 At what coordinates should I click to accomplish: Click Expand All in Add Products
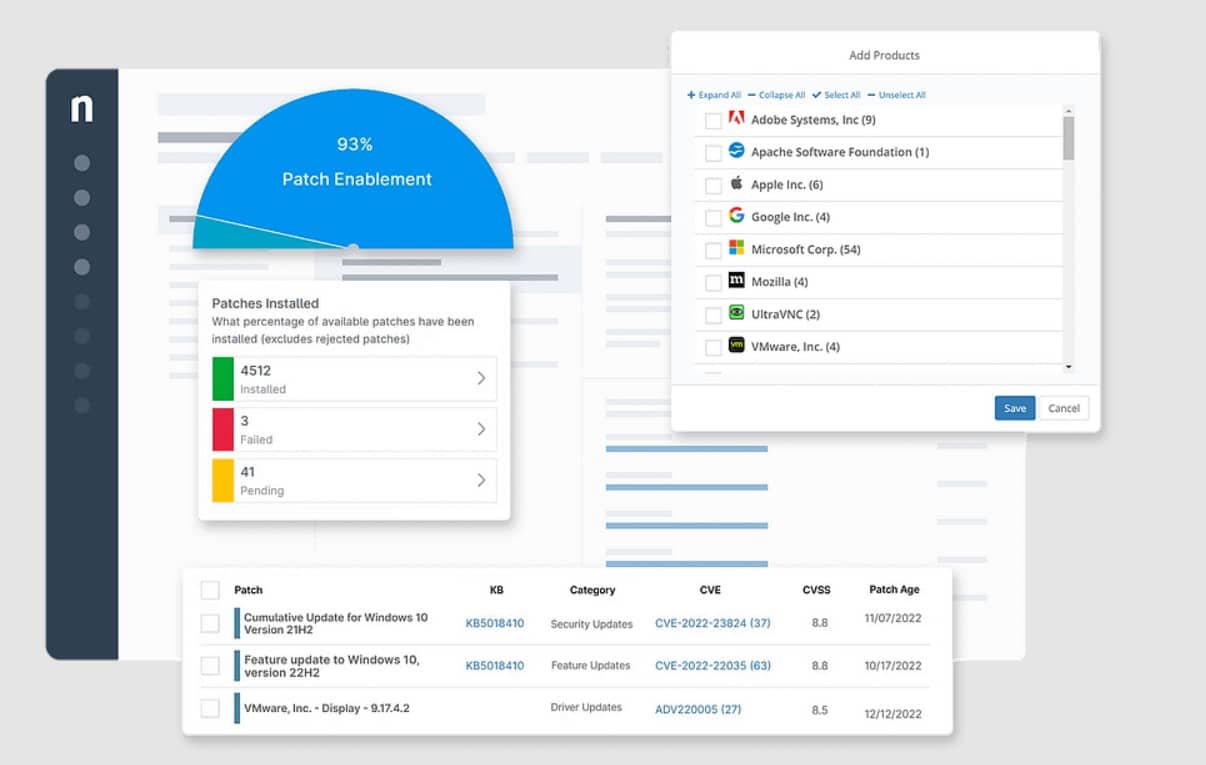714,95
